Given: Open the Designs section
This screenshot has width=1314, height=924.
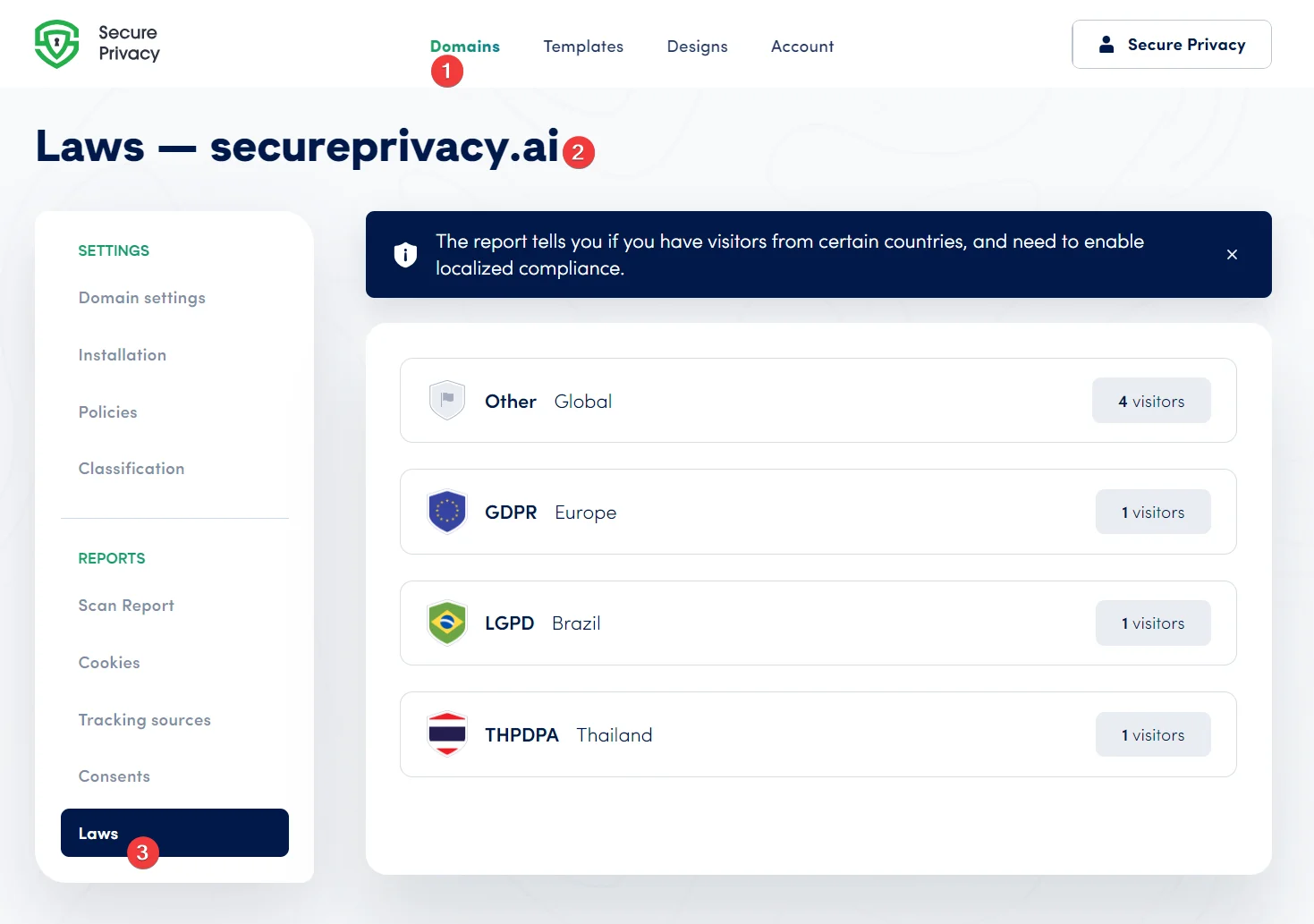Looking at the screenshot, I should [x=697, y=46].
